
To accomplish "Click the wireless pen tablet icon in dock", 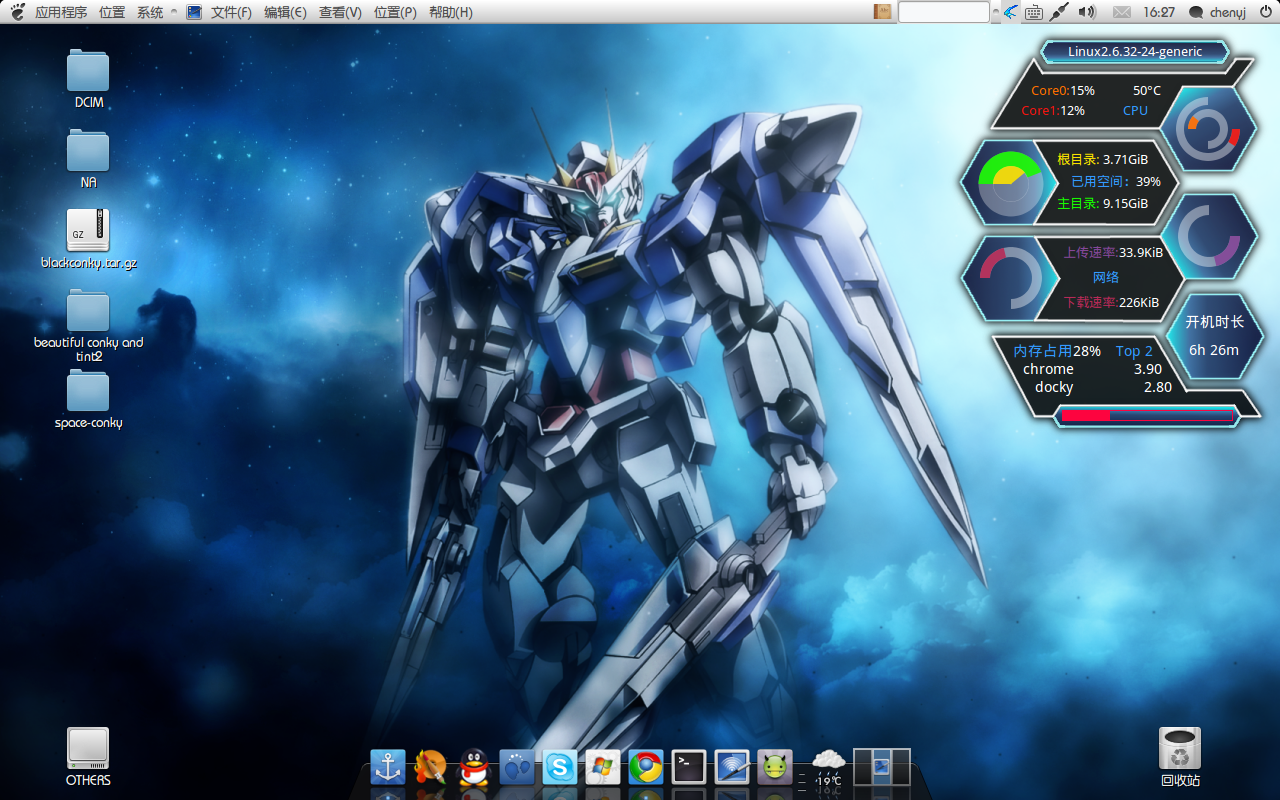I will [732, 767].
